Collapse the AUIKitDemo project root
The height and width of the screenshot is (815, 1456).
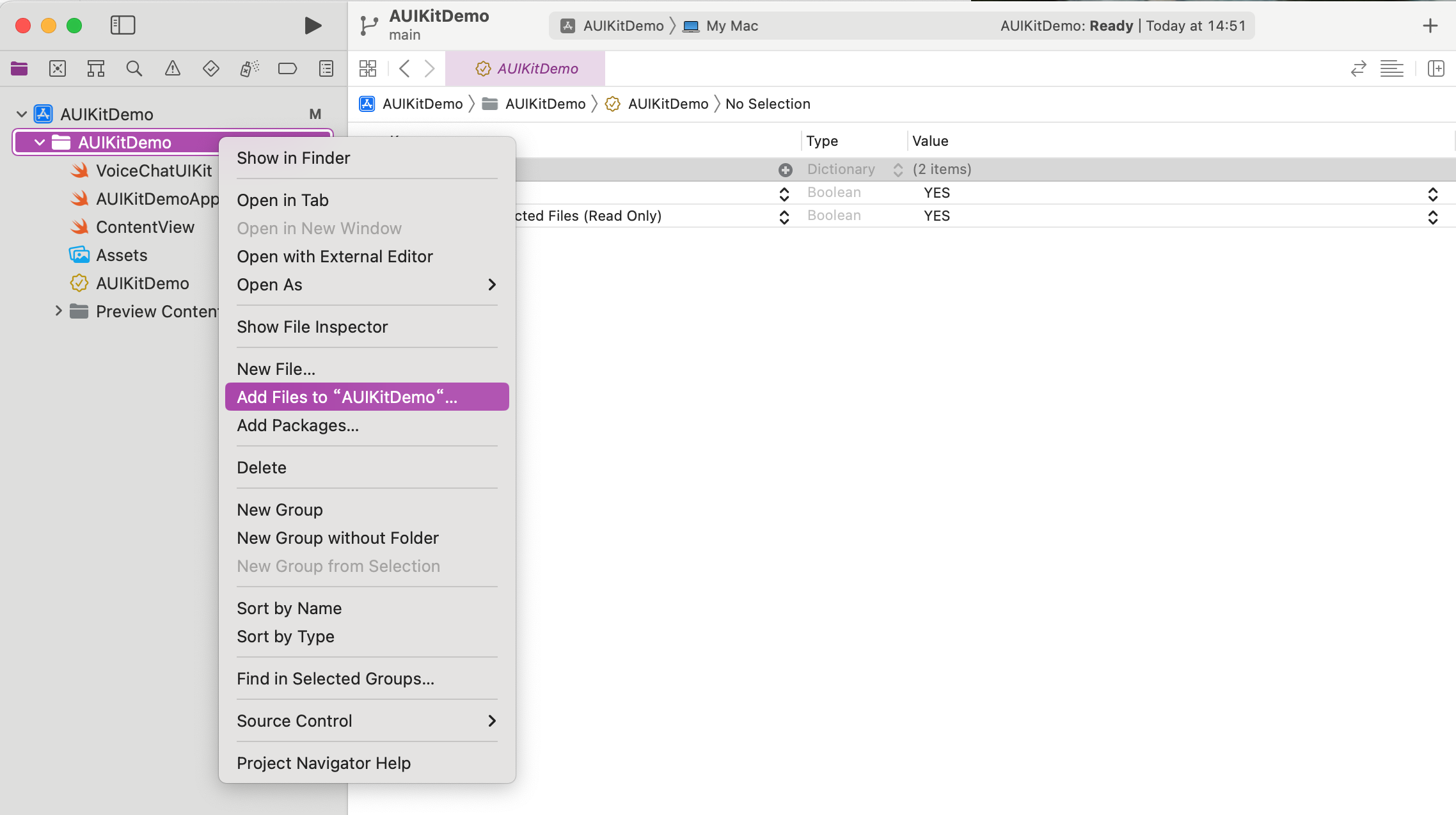(22, 115)
